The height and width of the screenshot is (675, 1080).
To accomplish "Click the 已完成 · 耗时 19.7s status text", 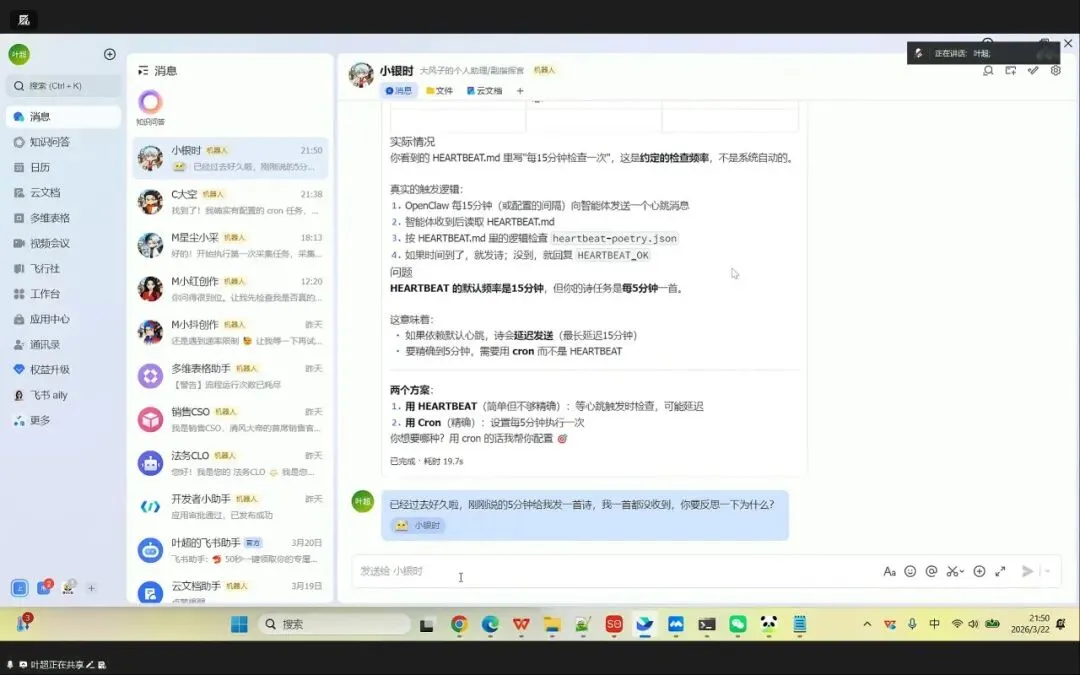I will tap(426, 461).
